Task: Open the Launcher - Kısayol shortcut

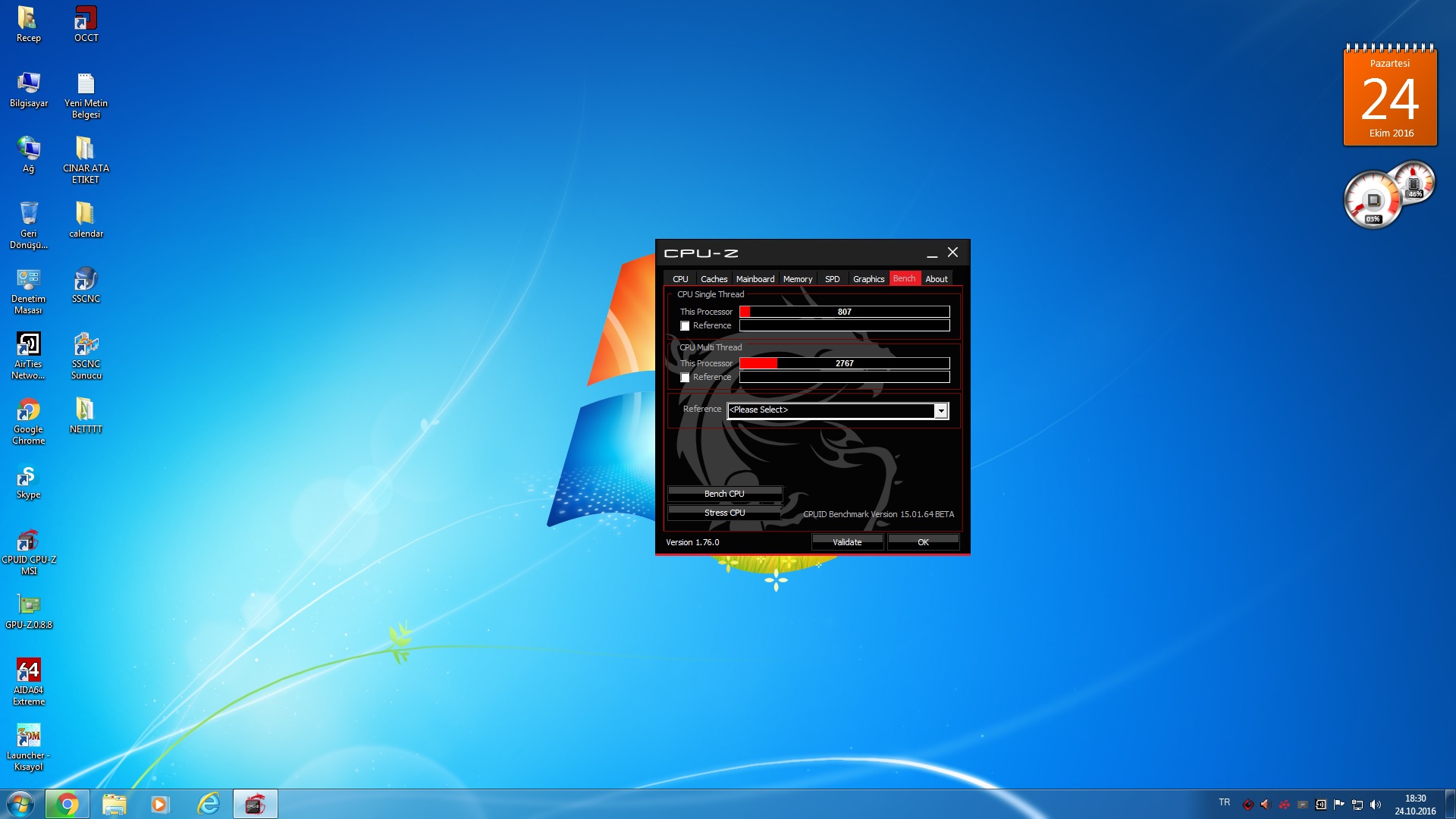Action: point(28,748)
